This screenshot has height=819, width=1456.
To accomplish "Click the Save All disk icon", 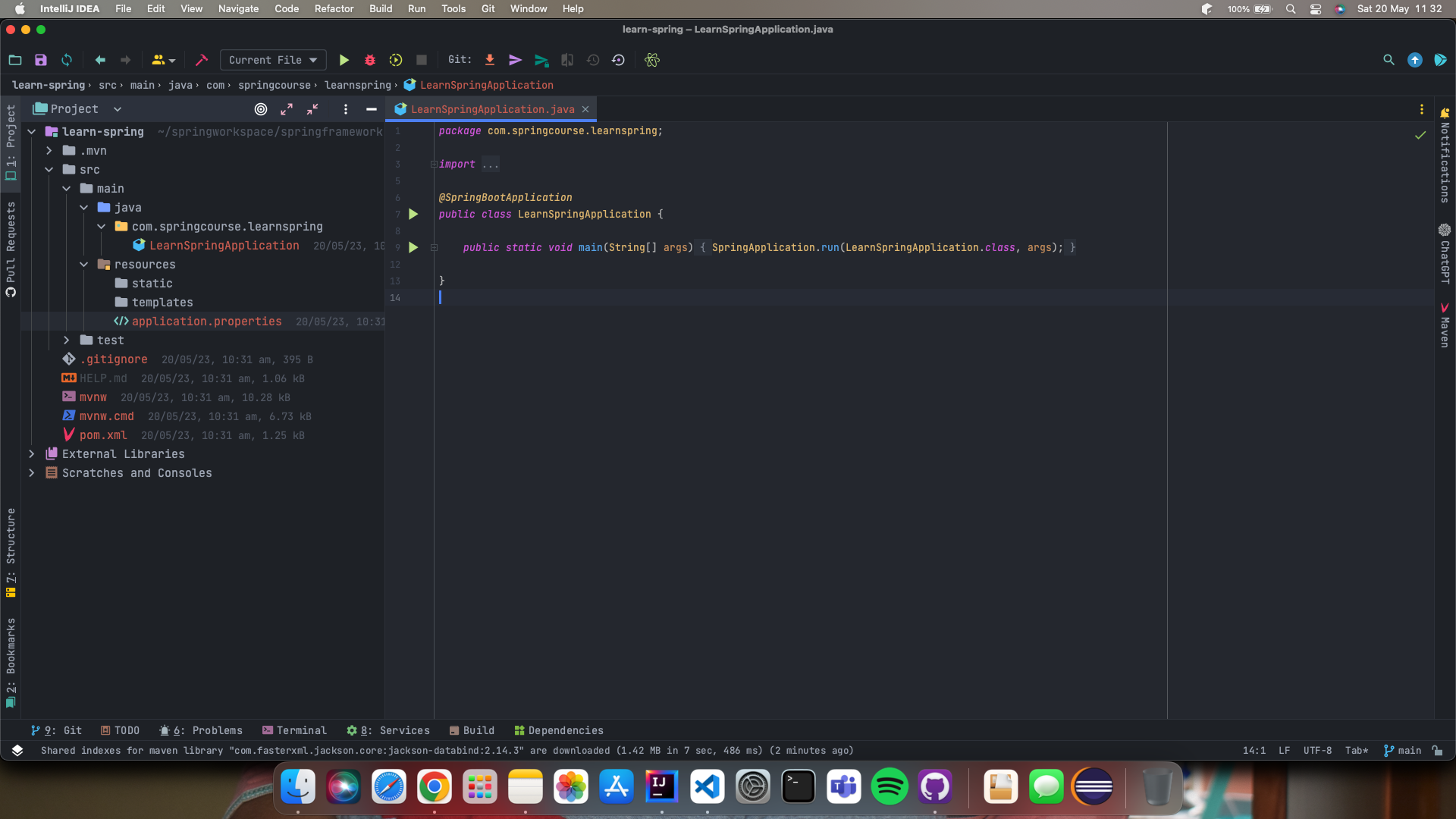I will pos(41,60).
